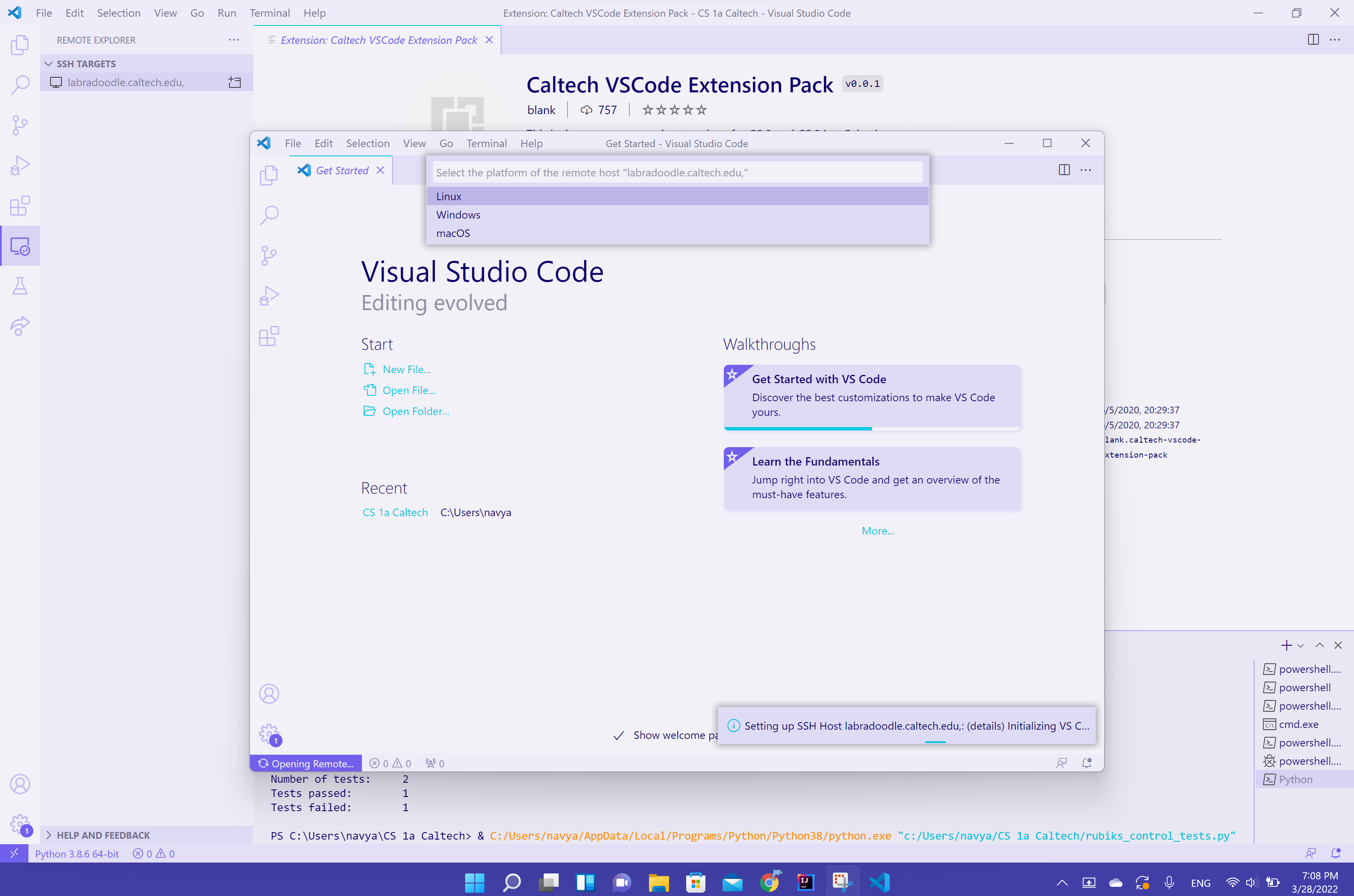Split editor right in the Get Started window
The width and height of the screenshot is (1354, 896).
click(x=1064, y=170)
